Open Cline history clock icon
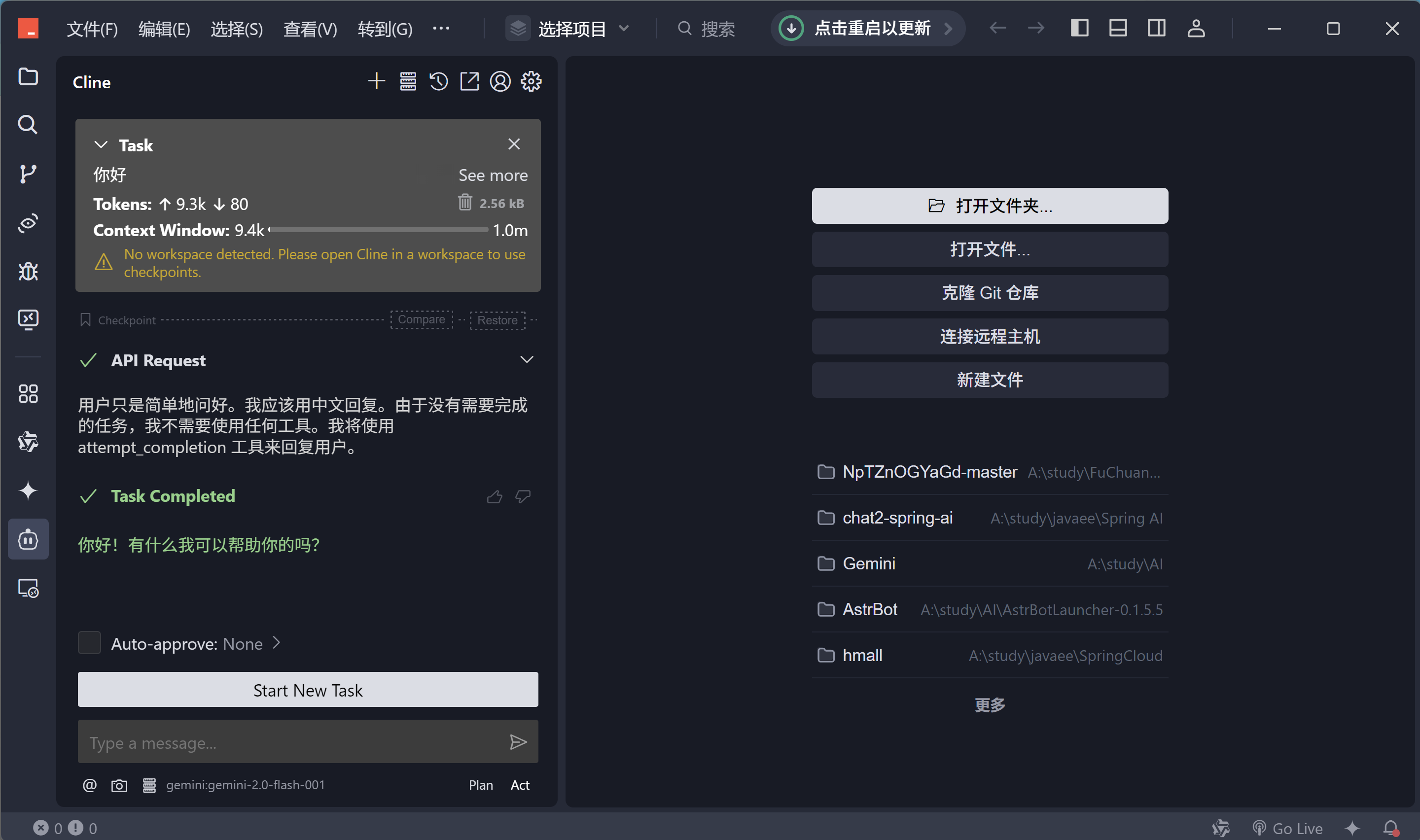The width and height of the screenshot is (1420, 840). pos(439,81)
